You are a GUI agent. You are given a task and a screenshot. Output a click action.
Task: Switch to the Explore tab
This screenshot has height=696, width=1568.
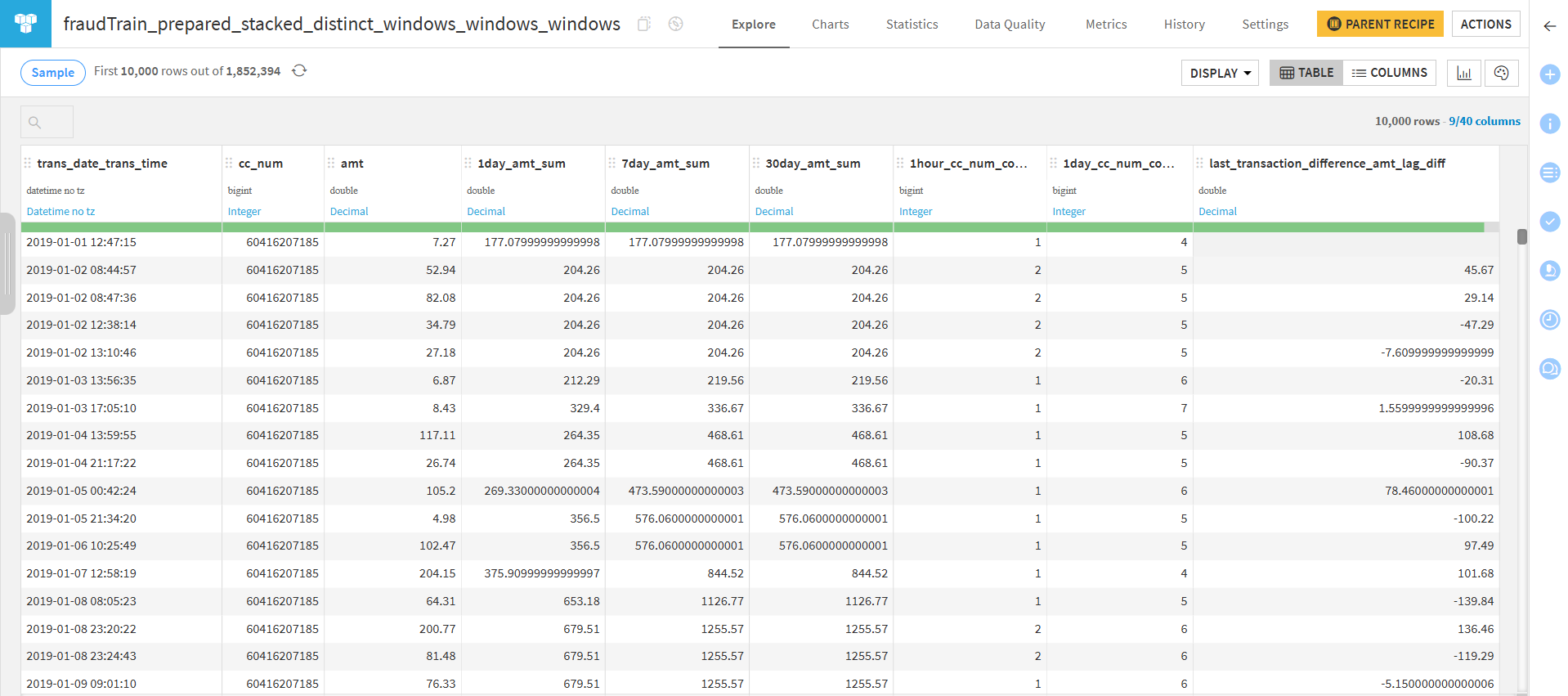pos(754,25)
